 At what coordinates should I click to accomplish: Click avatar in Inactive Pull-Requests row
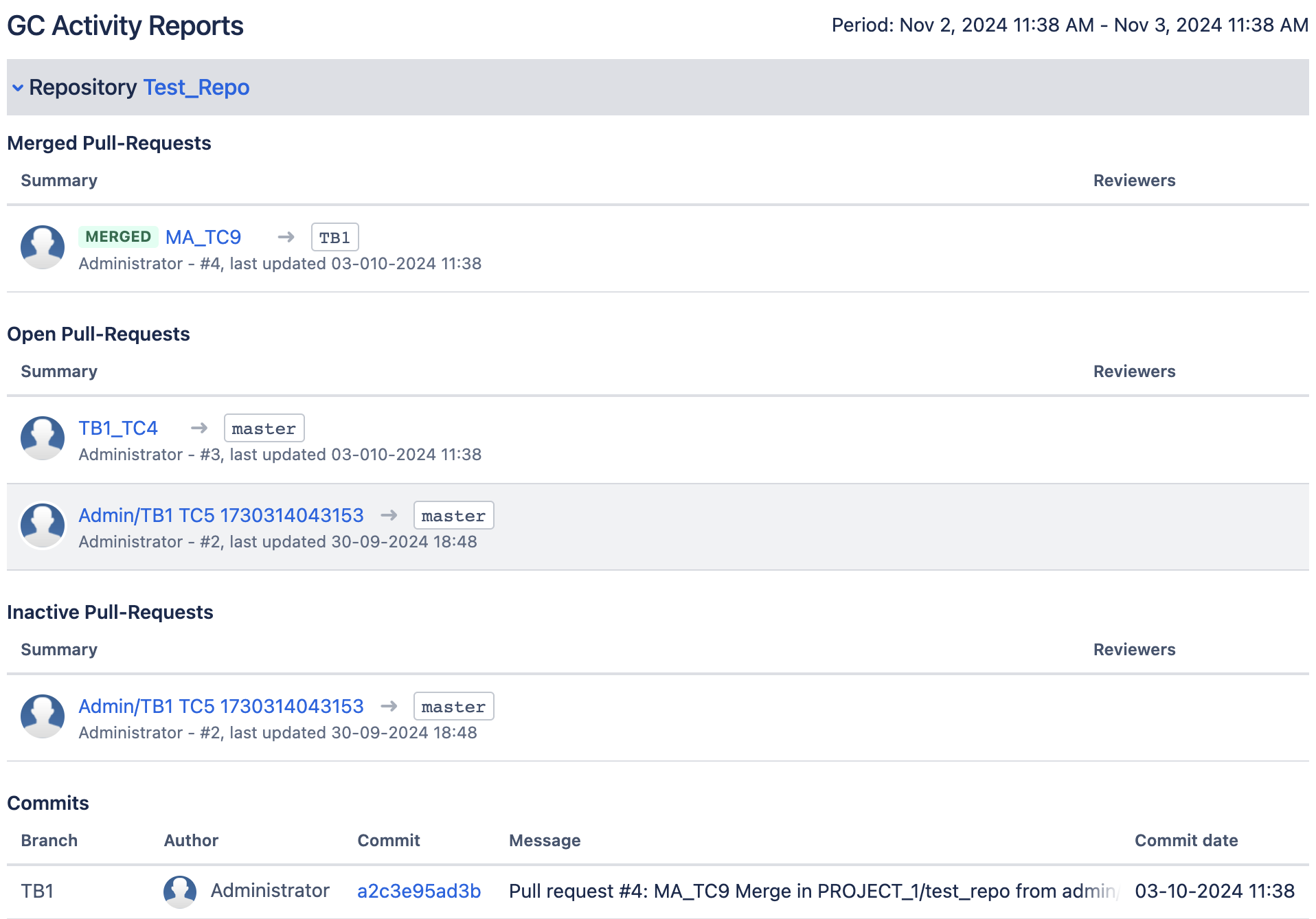coord(43,716)
